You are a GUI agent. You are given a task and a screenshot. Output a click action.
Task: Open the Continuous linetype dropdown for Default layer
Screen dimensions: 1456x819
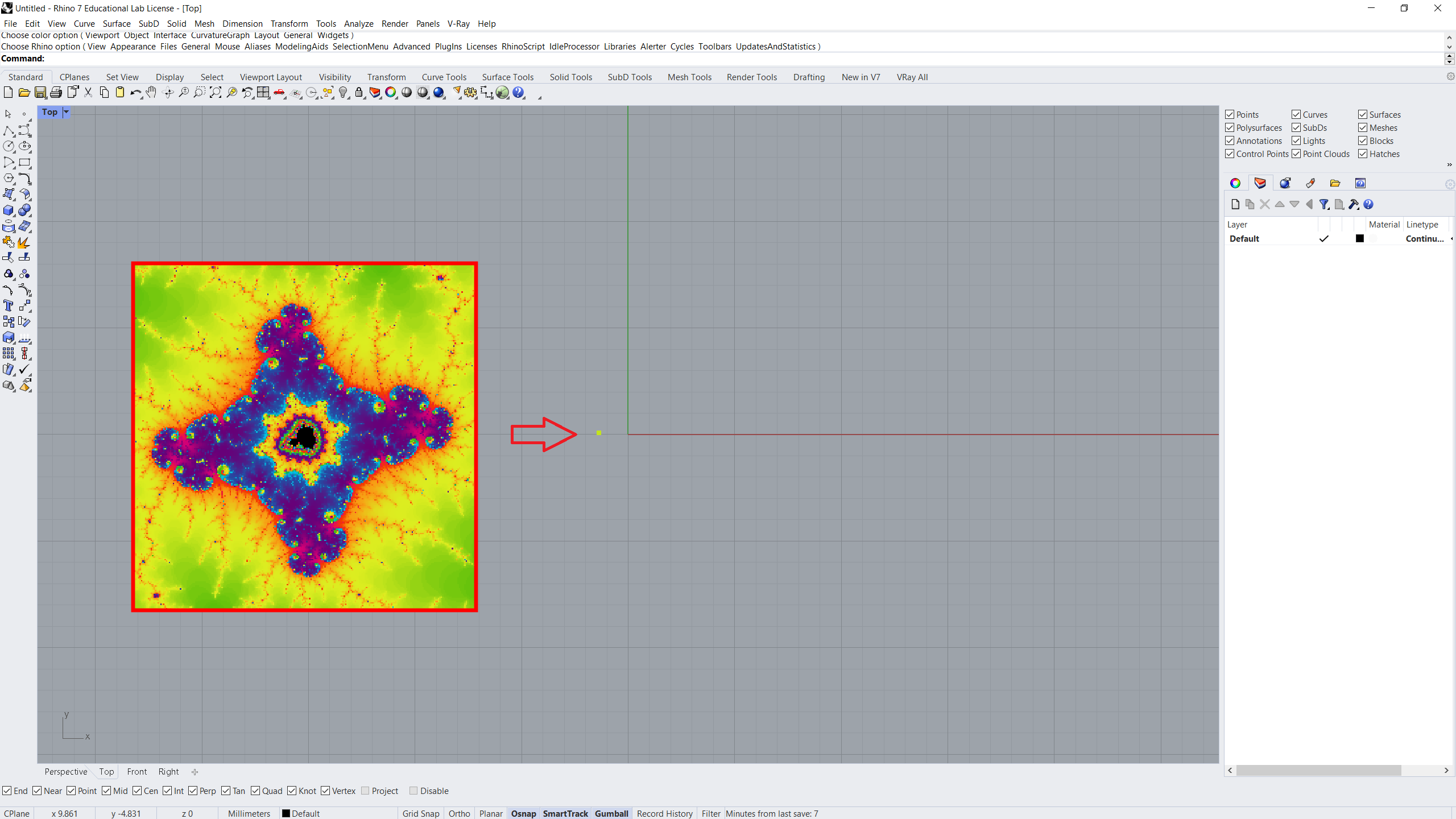1424,239
